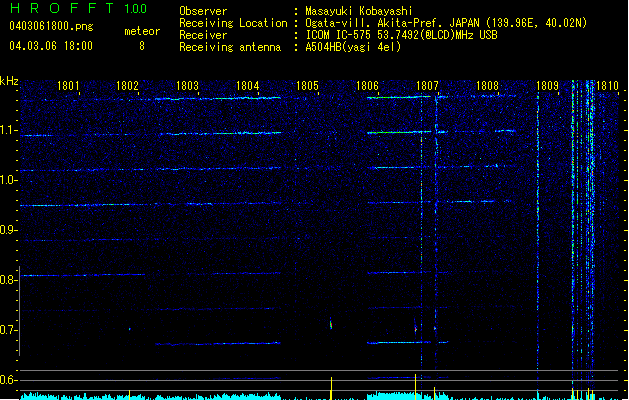The image size is (629, 400).
Task: Click the 1.1 kHz axis label
Action: tap(8, 130)
